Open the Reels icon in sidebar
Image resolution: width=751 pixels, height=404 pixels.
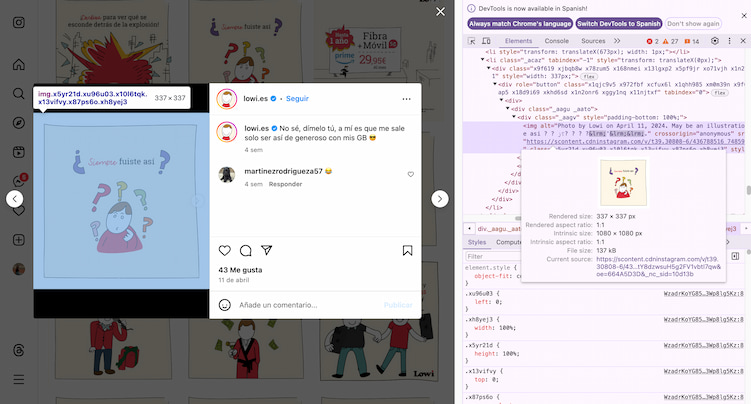point(19,152)
